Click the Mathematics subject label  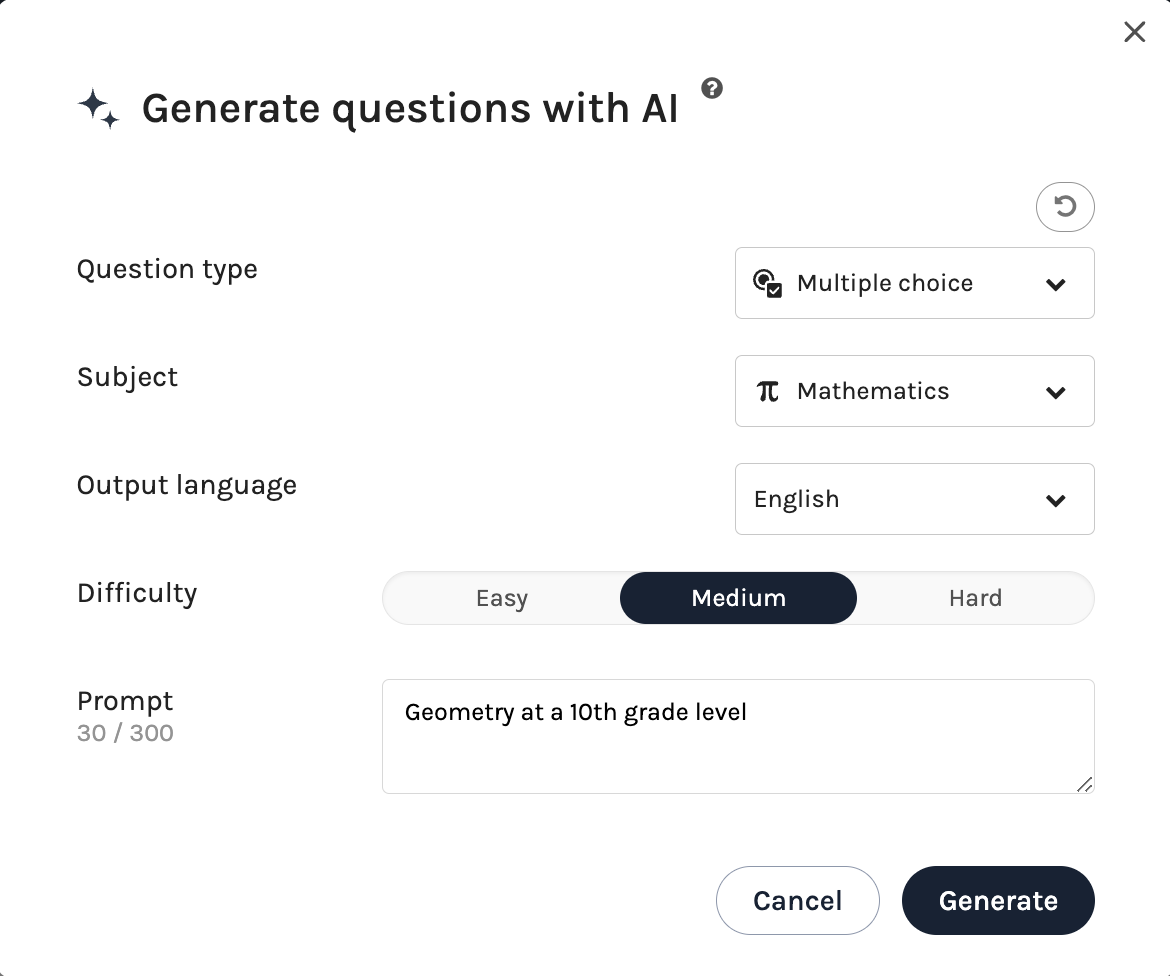point(873,391)
